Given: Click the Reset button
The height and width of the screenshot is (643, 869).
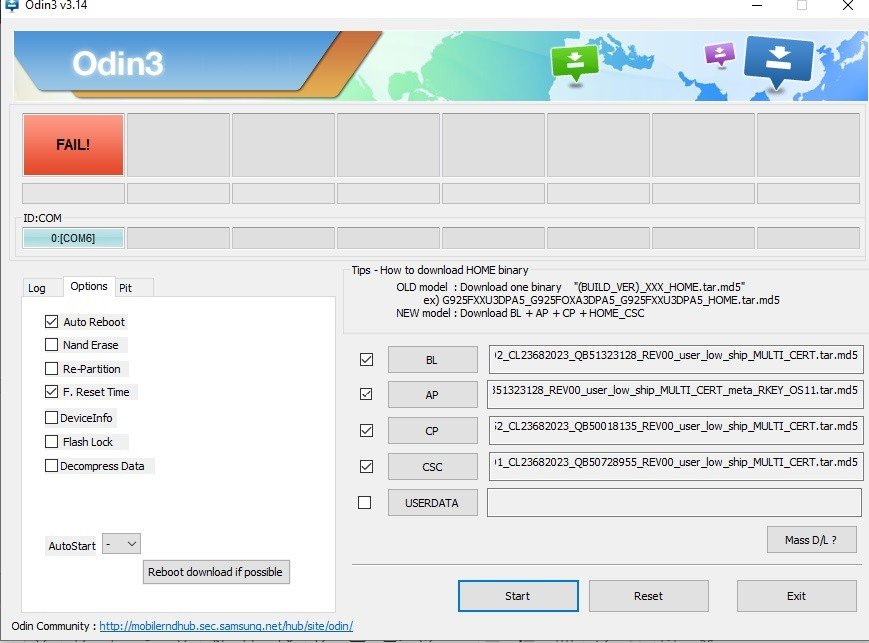Looking at the screenshot, I should point(648,596).
